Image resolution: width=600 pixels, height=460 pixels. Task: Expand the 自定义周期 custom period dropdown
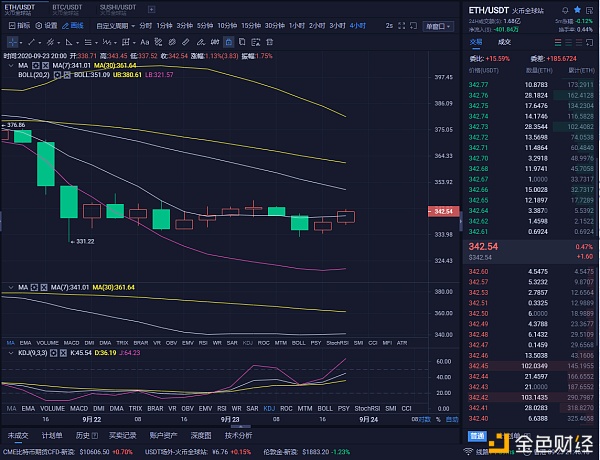(111, 25)
